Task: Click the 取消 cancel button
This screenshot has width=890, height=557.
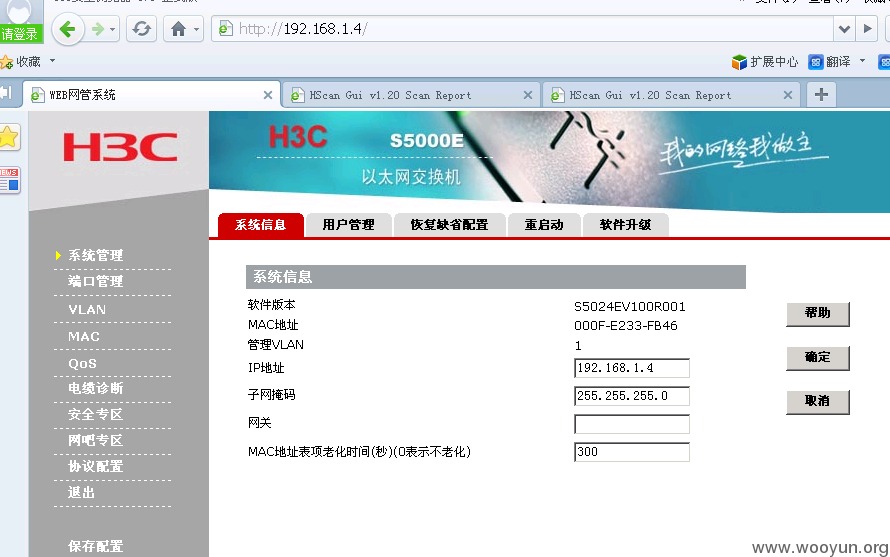Action: pyautogui.click(x=817, y=401)
